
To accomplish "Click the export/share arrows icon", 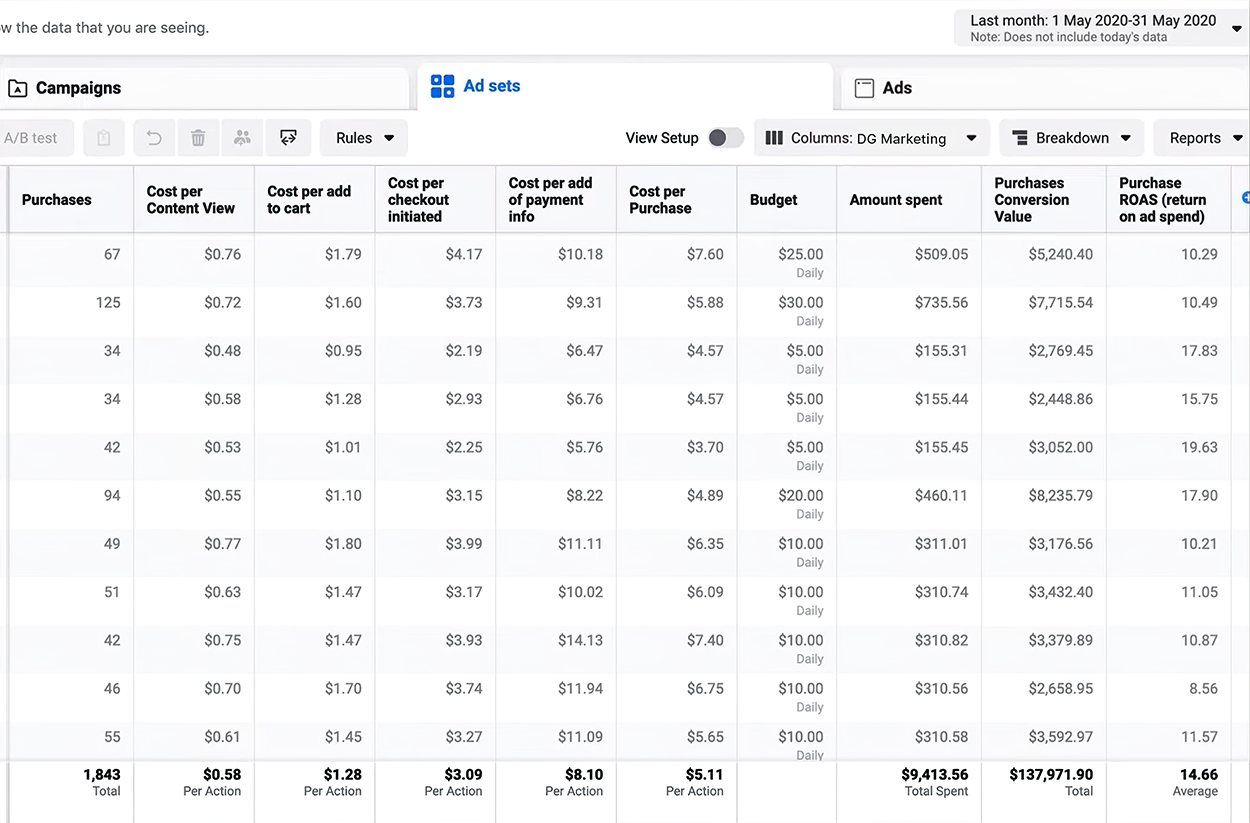I will tap(288, 138).
